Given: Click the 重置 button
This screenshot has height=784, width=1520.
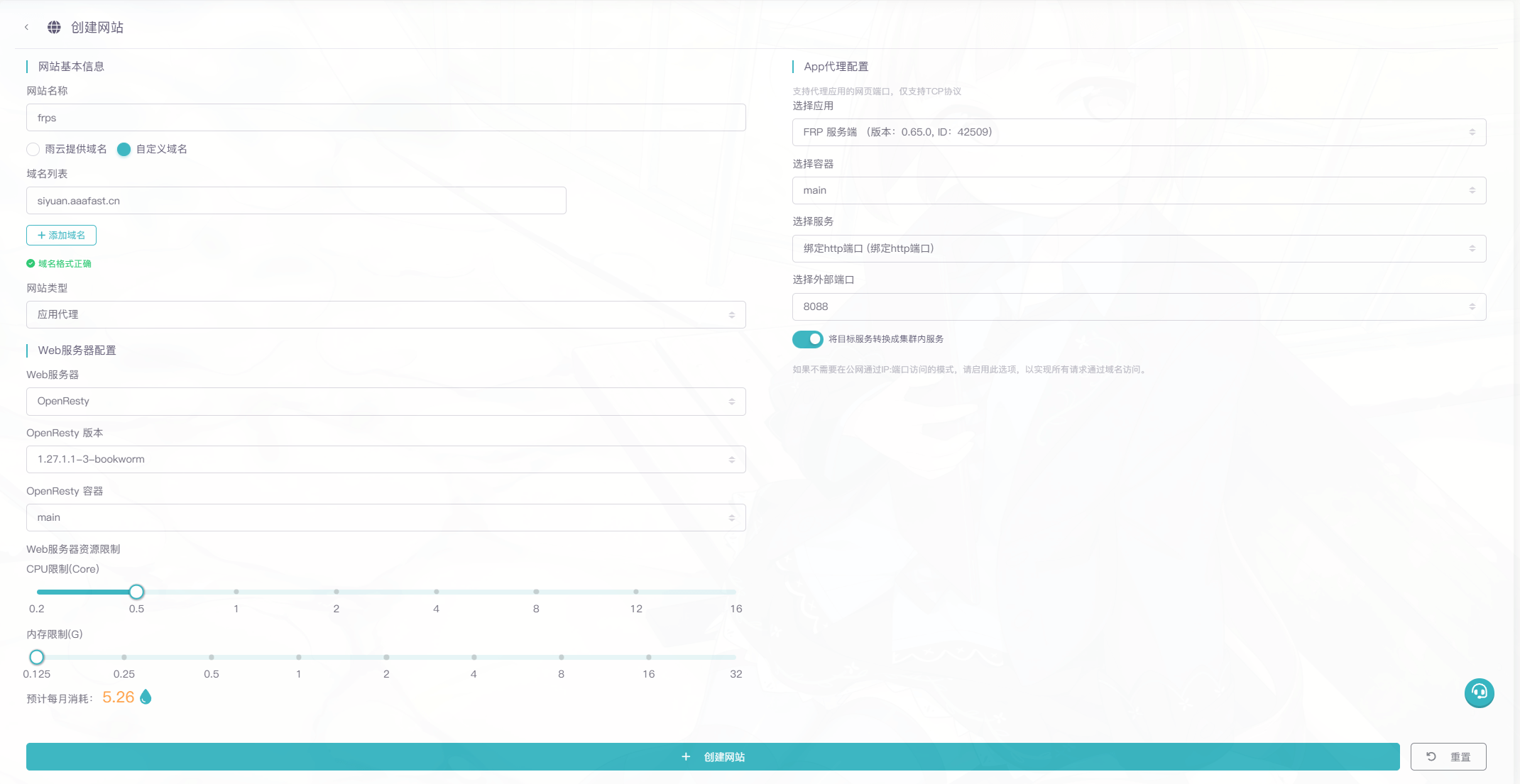Looking at the screenshot, I should 1448,757.
